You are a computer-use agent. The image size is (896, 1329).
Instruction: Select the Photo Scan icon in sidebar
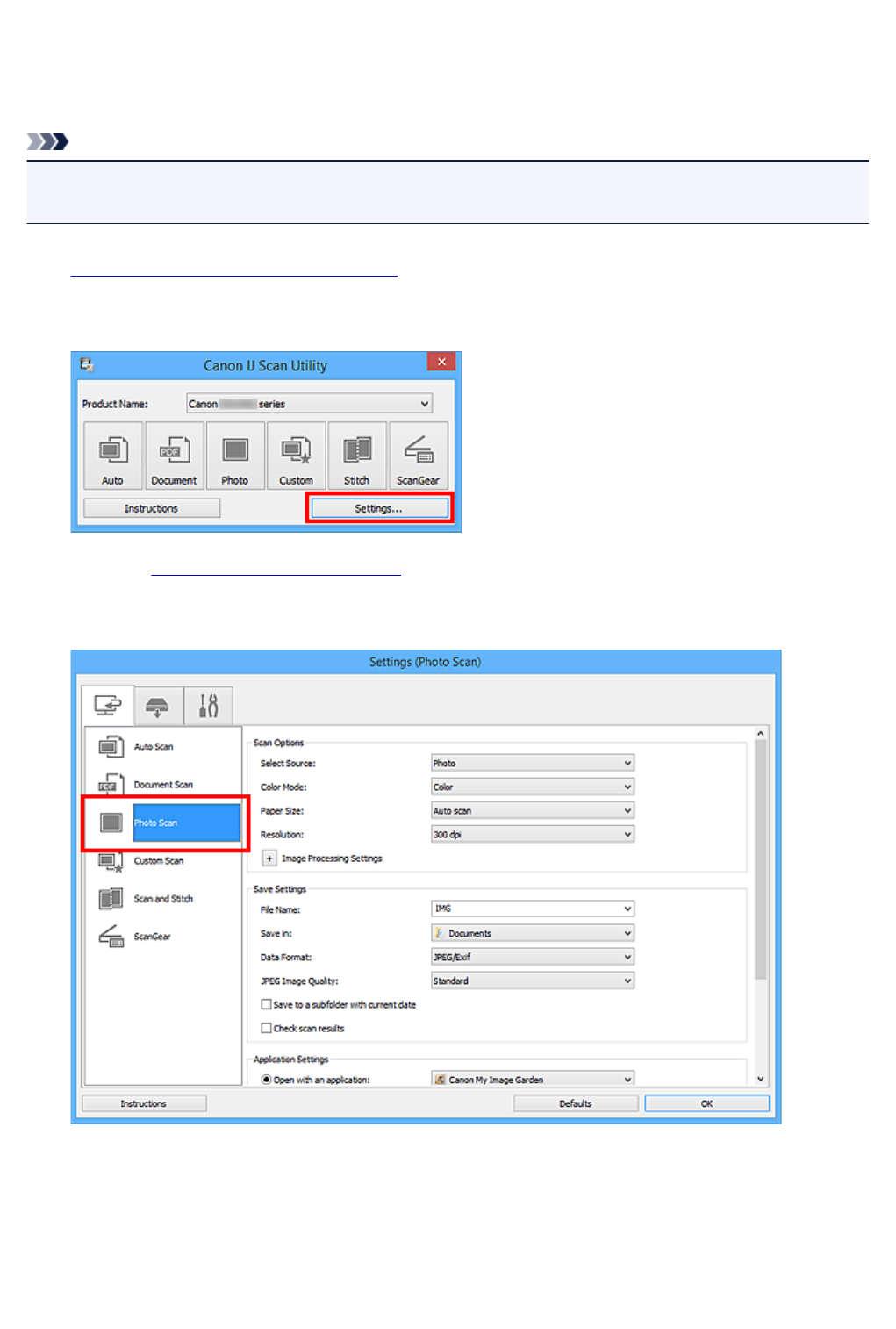tap(111, 823)
